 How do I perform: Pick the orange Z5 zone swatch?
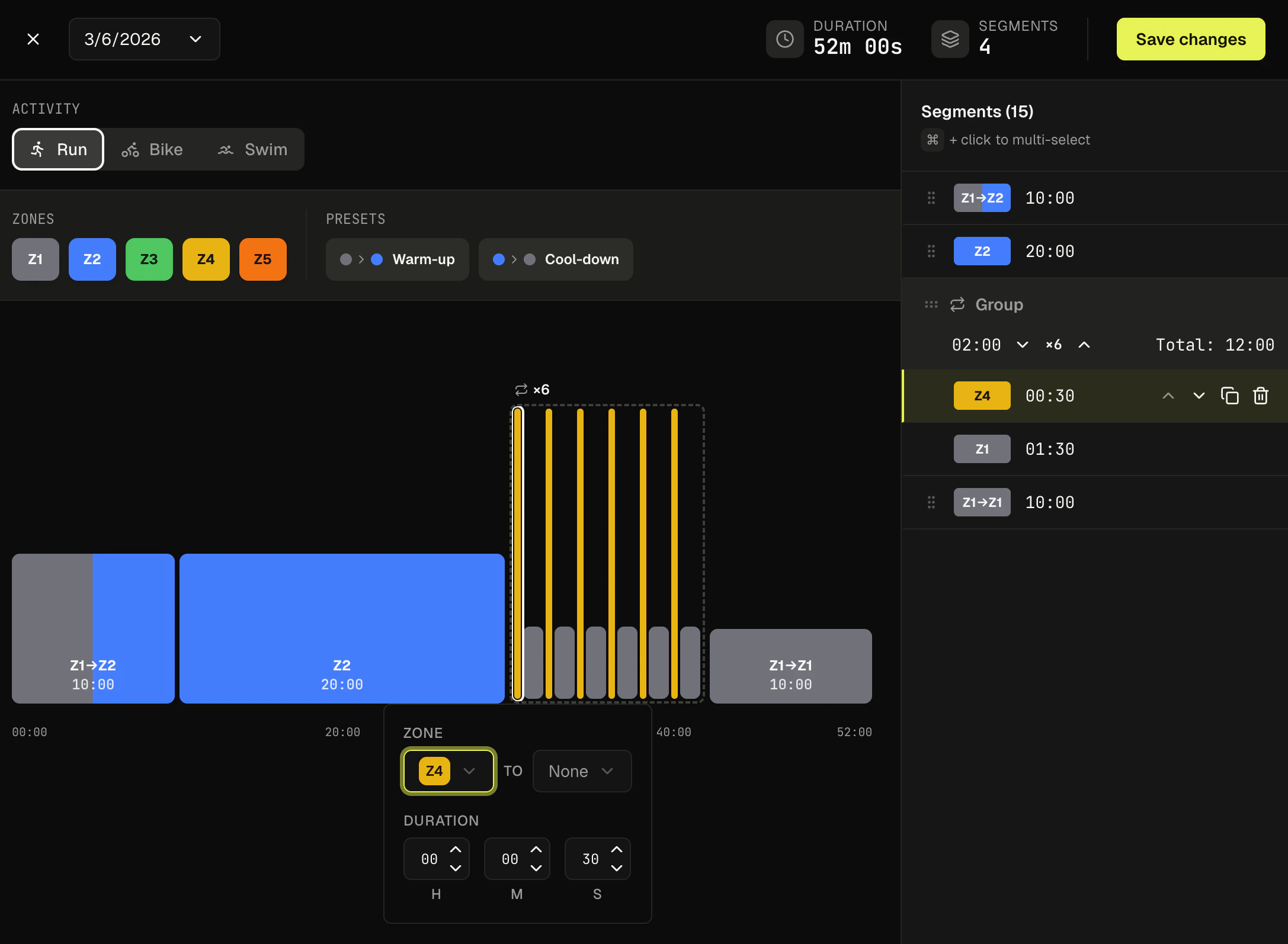click(262, 259)
